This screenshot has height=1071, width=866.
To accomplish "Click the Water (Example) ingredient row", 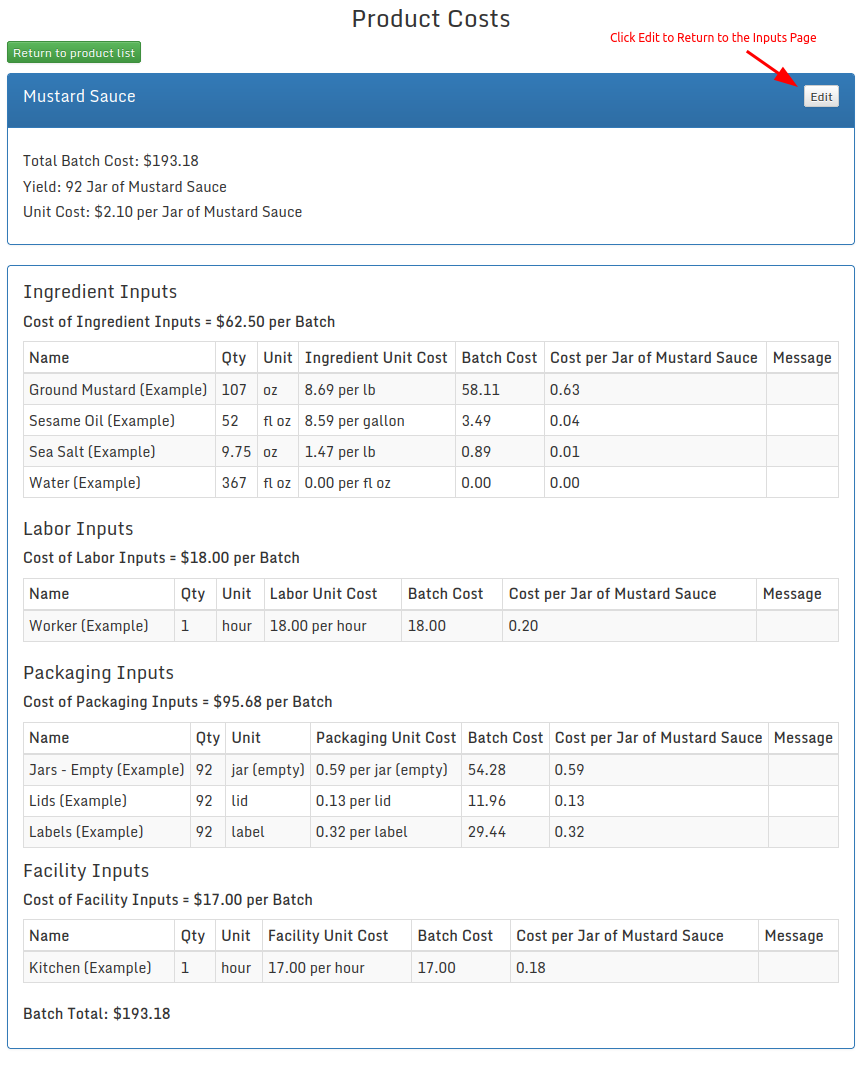I will (85, 483).
